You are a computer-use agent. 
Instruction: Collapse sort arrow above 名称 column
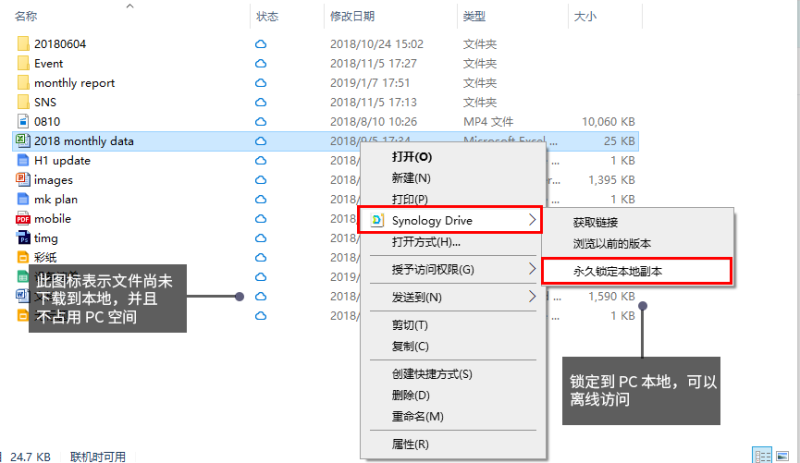coord(130,6)
